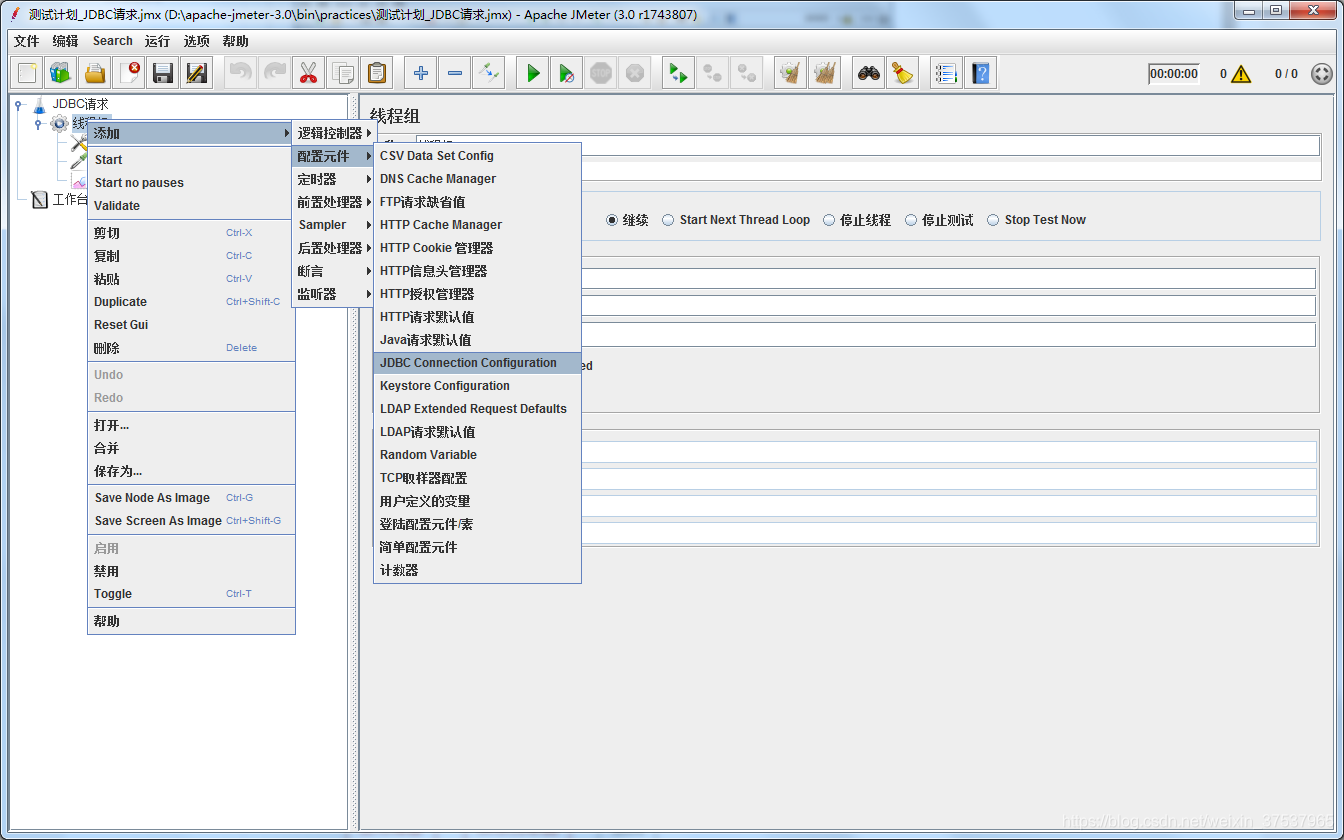Image resolution: width=1344 pixels, height=840 pixels.
Task: Collapse all nodes with minus icon
Action: 455,73
